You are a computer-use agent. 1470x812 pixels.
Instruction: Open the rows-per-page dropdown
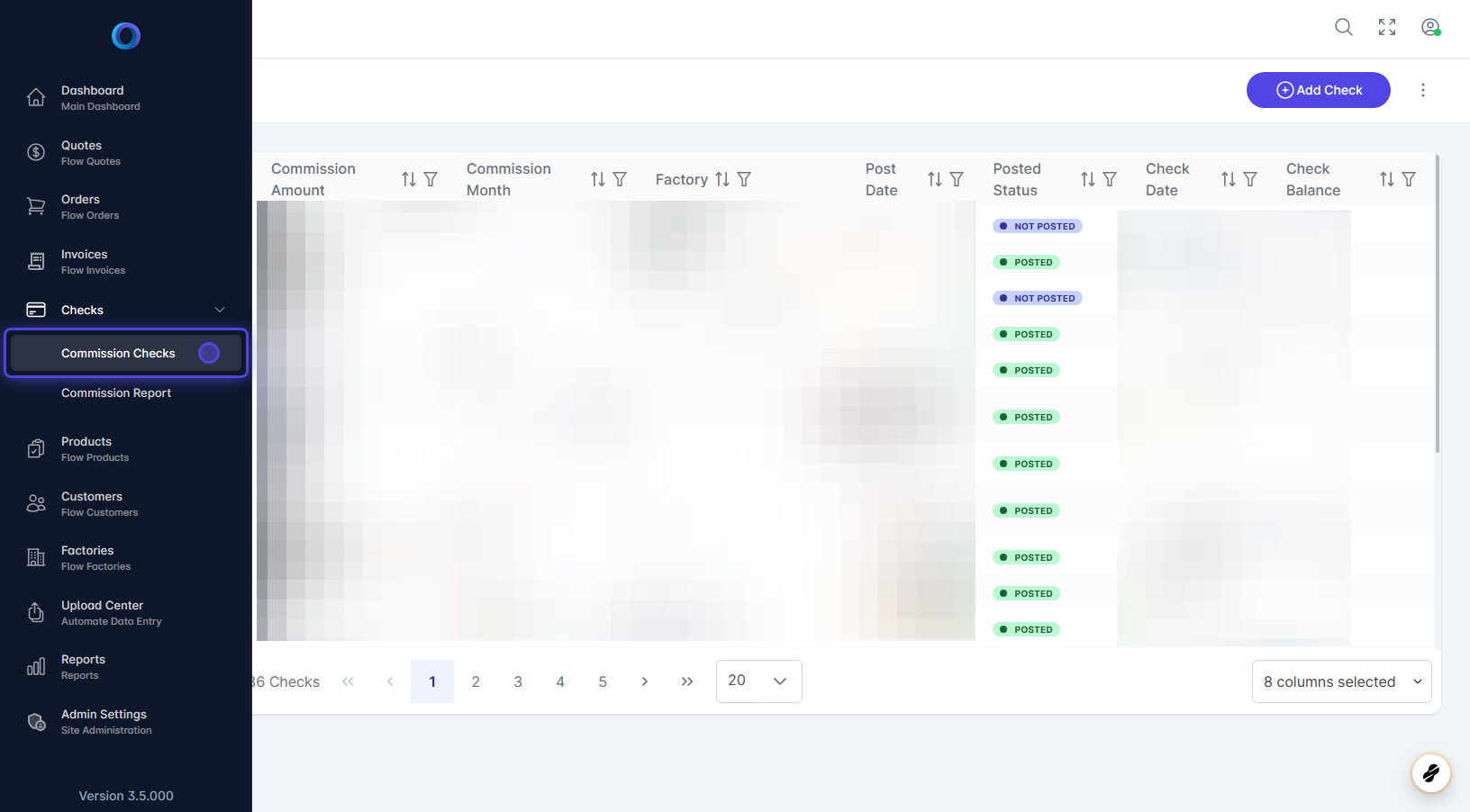tap(758, 681)
